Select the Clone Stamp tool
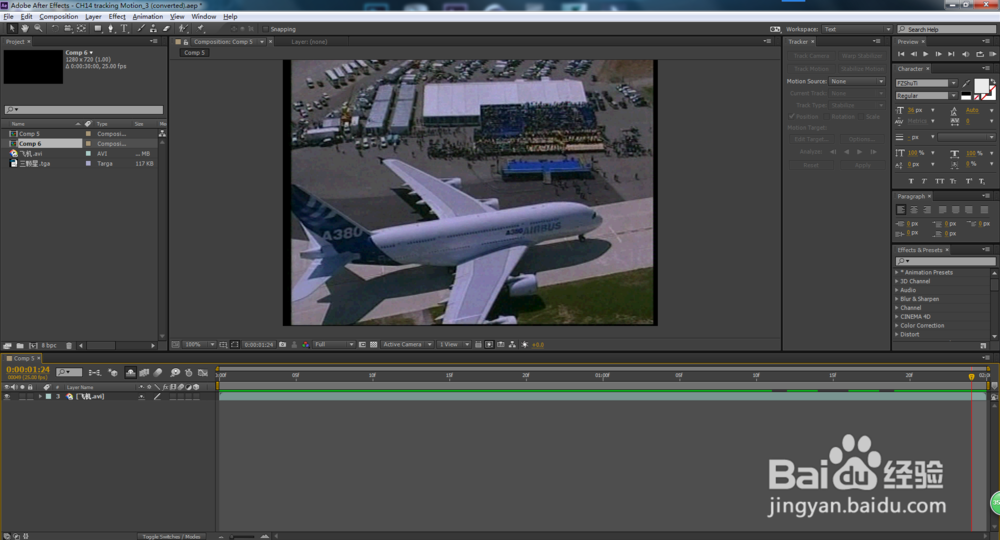Image resolution: width=1000 pixels, height=540 pixels. [153, 29]
